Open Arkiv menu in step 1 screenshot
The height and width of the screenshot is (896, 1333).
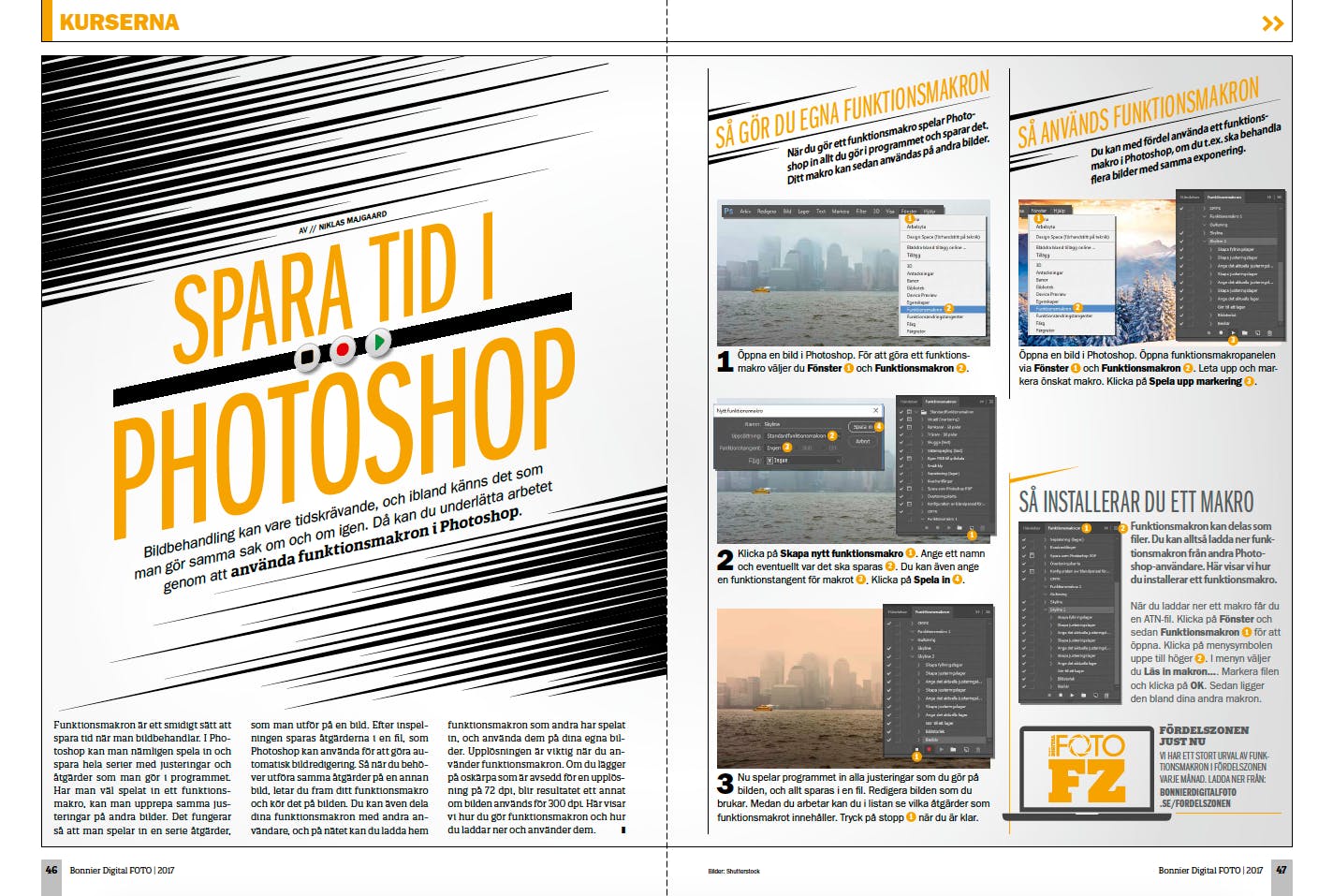pos(745,212)
